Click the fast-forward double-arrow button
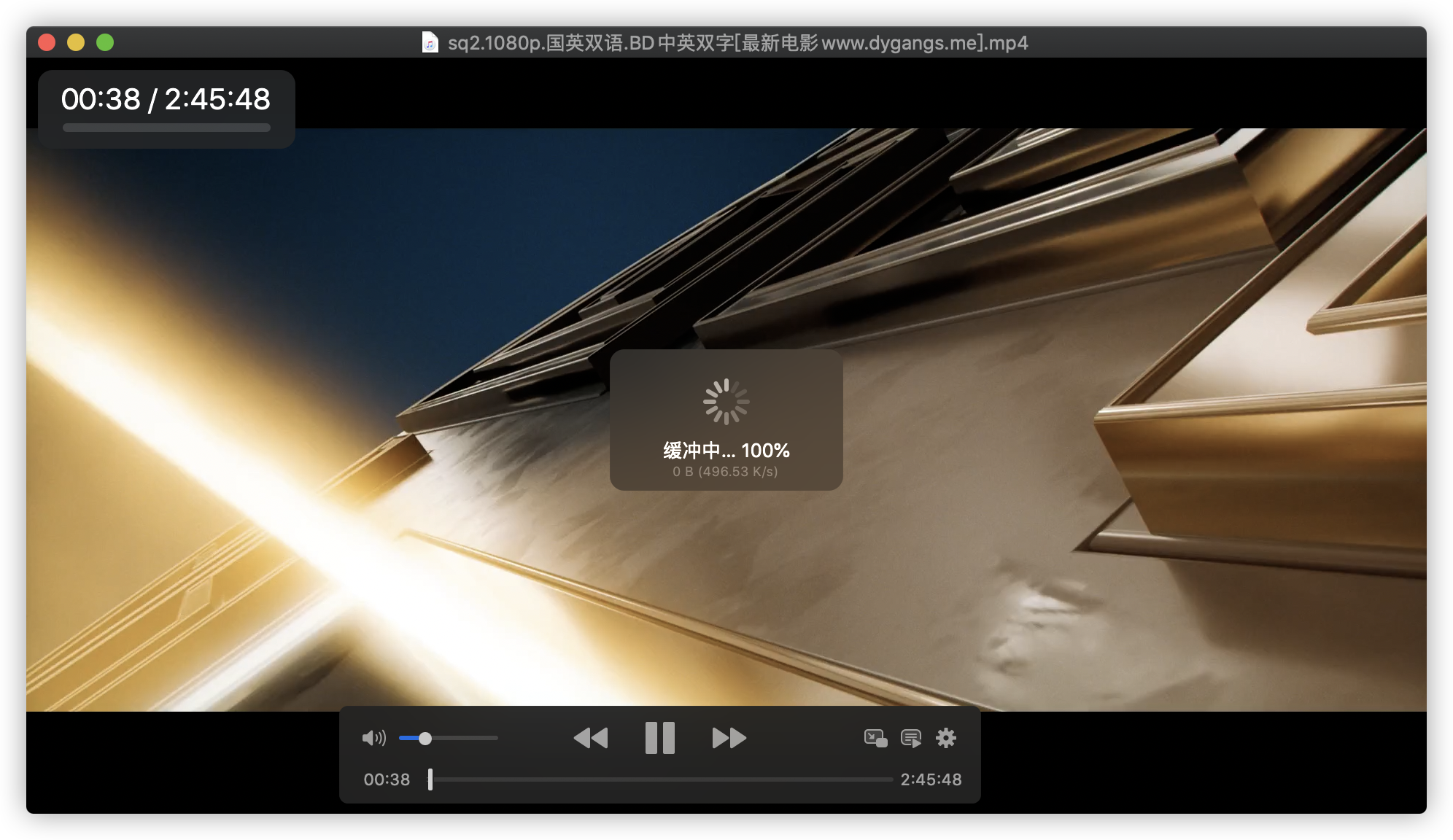This screenshot has width=1453, height=840. click(729, 738)
